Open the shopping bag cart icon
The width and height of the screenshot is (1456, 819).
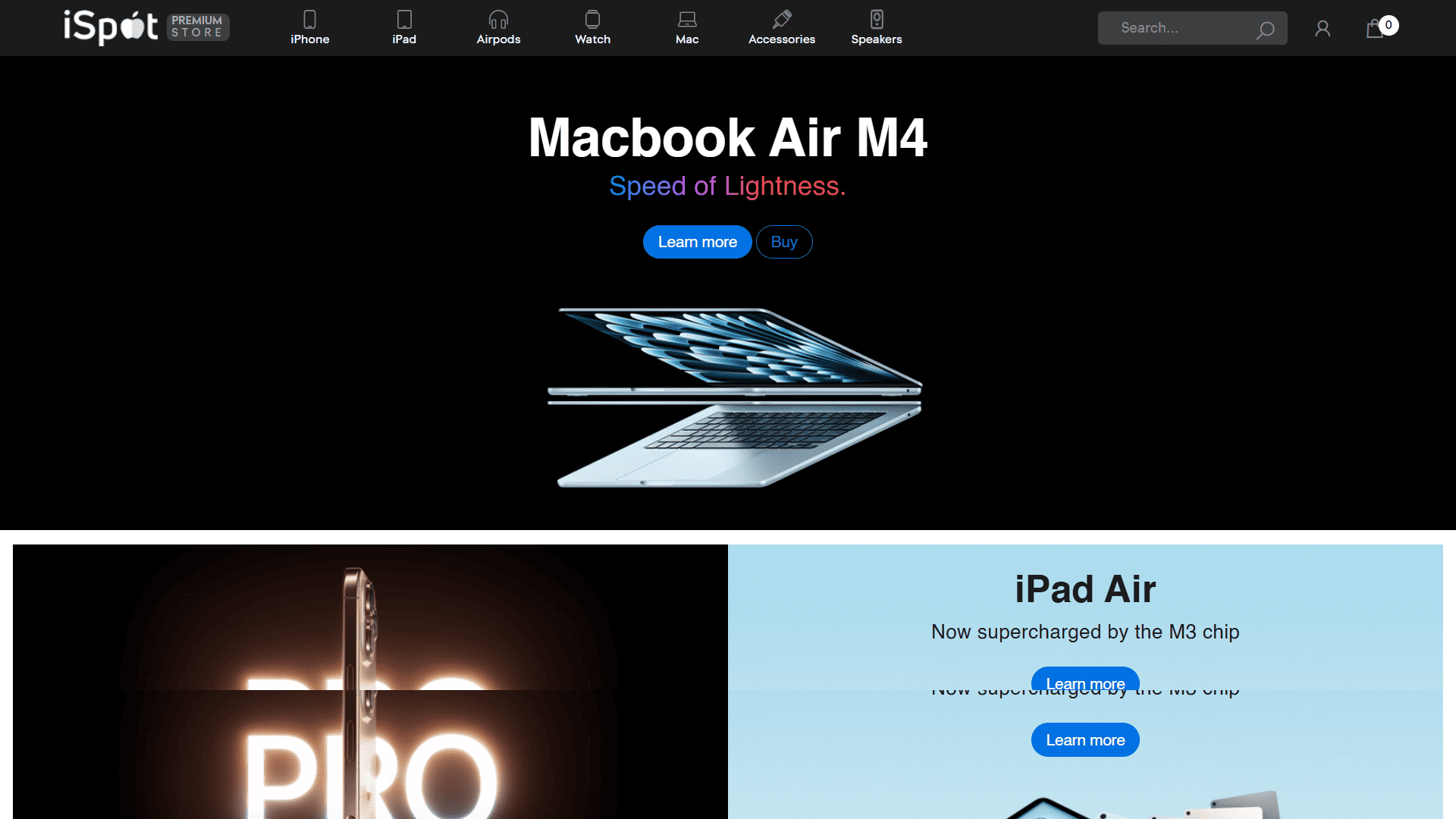pyautogui.click(x=1374, y=30)
